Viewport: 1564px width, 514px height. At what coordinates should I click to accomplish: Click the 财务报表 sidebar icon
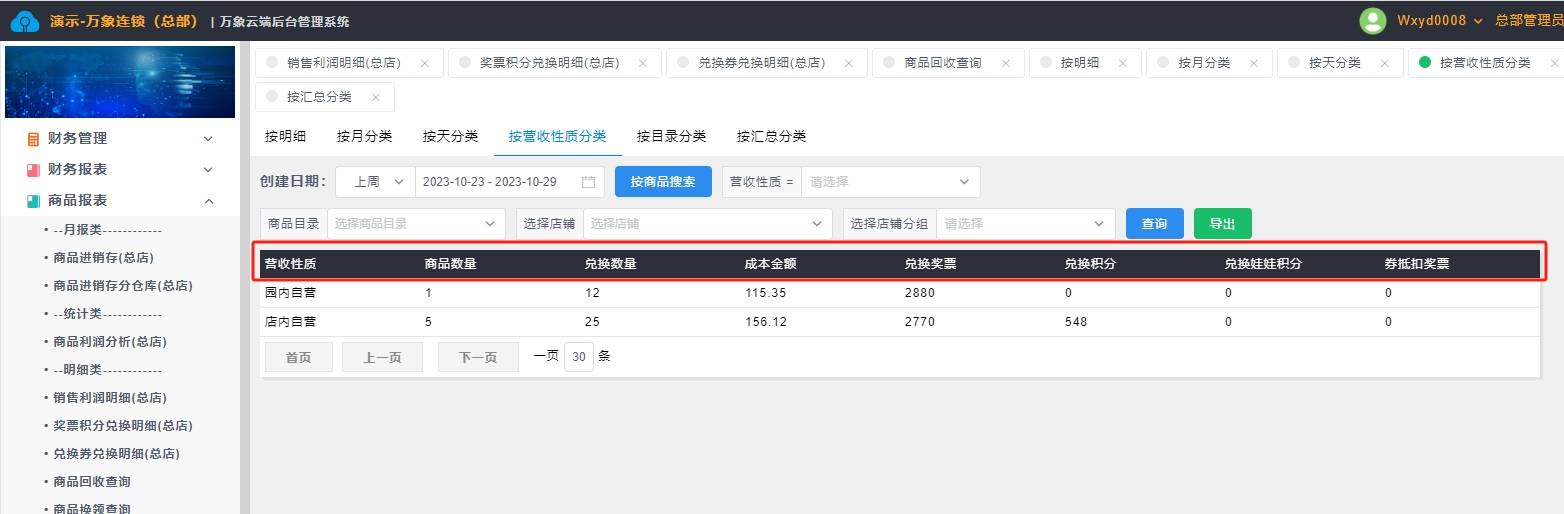point(33,170)
